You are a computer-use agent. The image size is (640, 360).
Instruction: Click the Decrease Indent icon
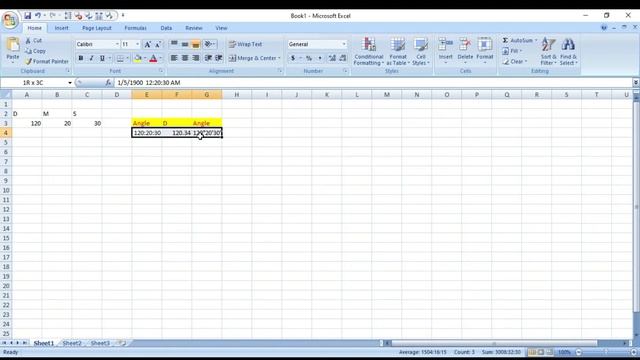point(208,58)
